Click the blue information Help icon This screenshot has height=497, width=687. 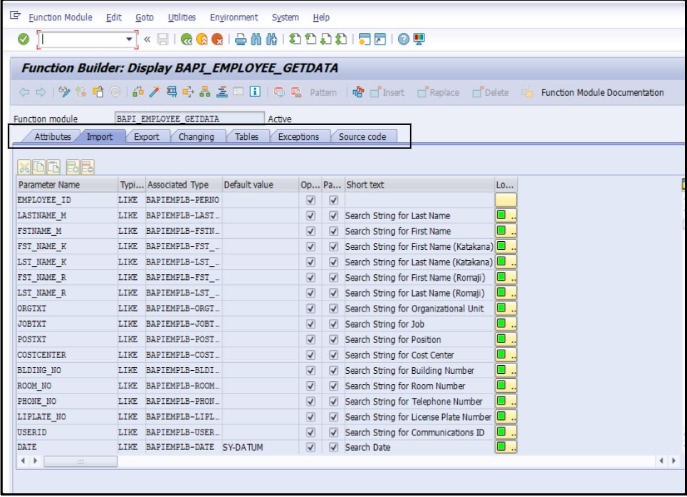tap(255, 92)
